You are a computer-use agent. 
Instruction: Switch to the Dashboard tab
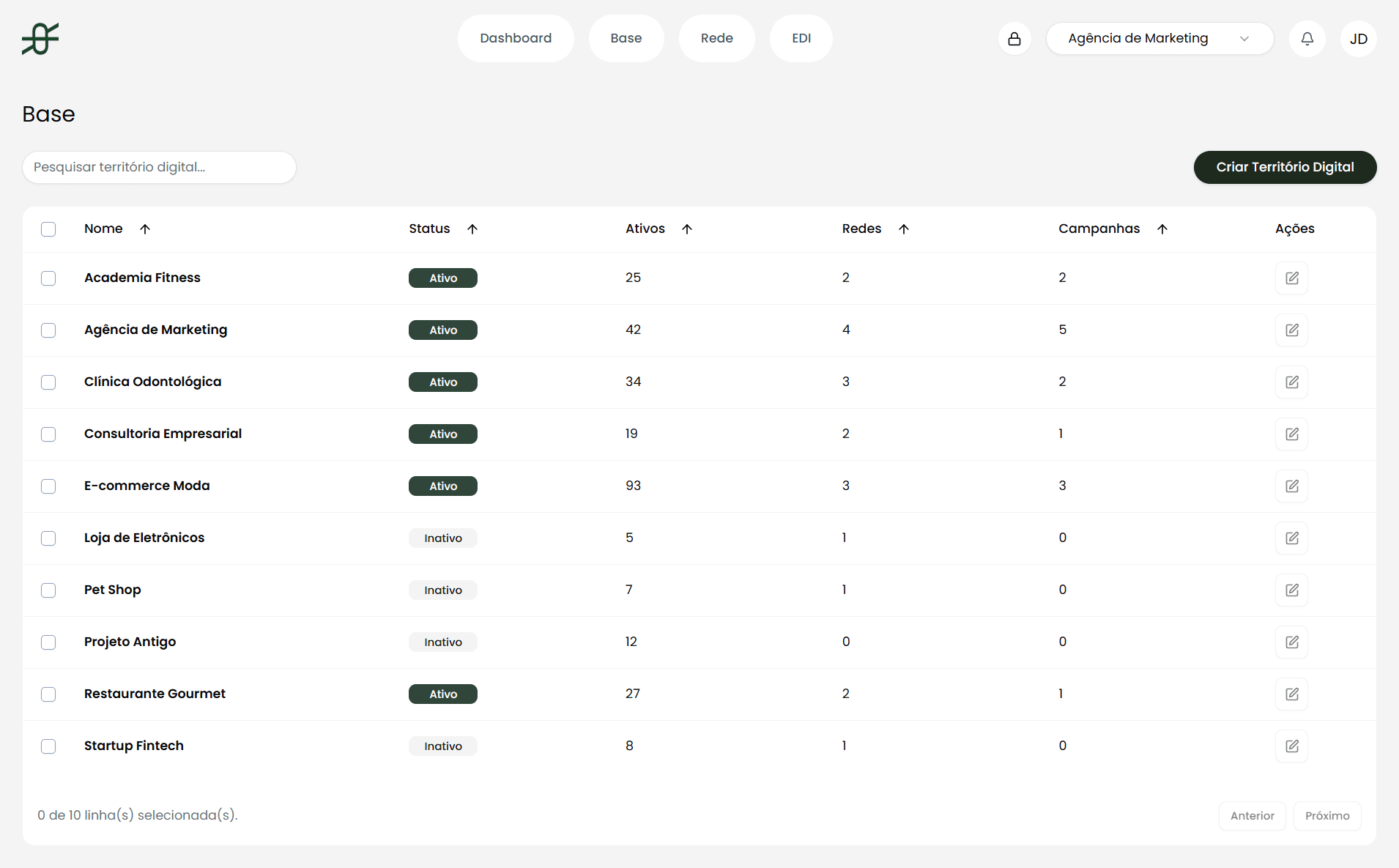516,38
